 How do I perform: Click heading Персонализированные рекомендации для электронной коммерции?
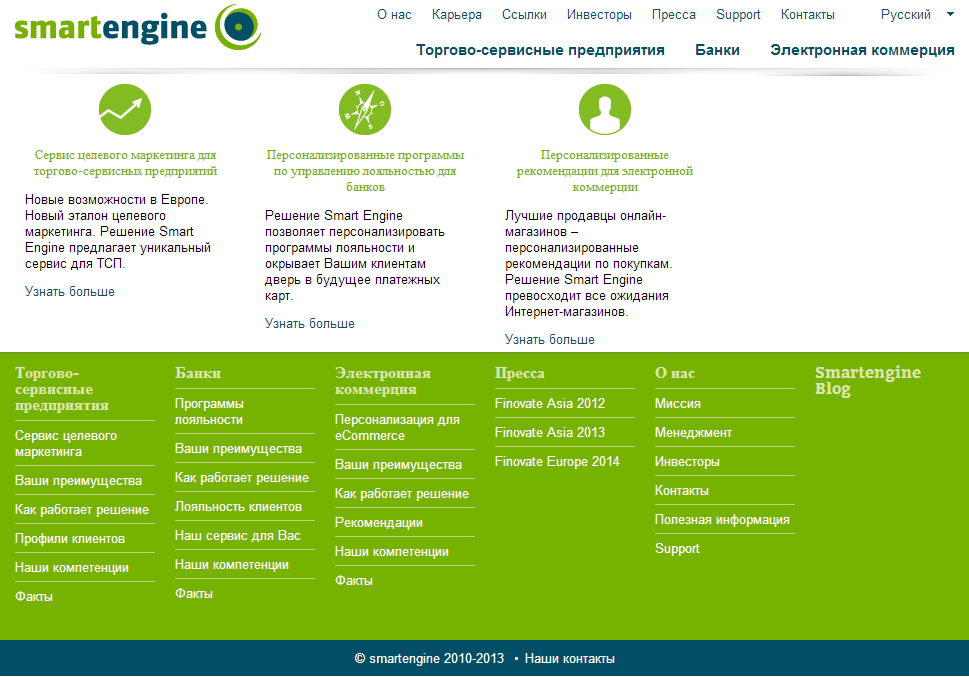(x=605, y=171)
